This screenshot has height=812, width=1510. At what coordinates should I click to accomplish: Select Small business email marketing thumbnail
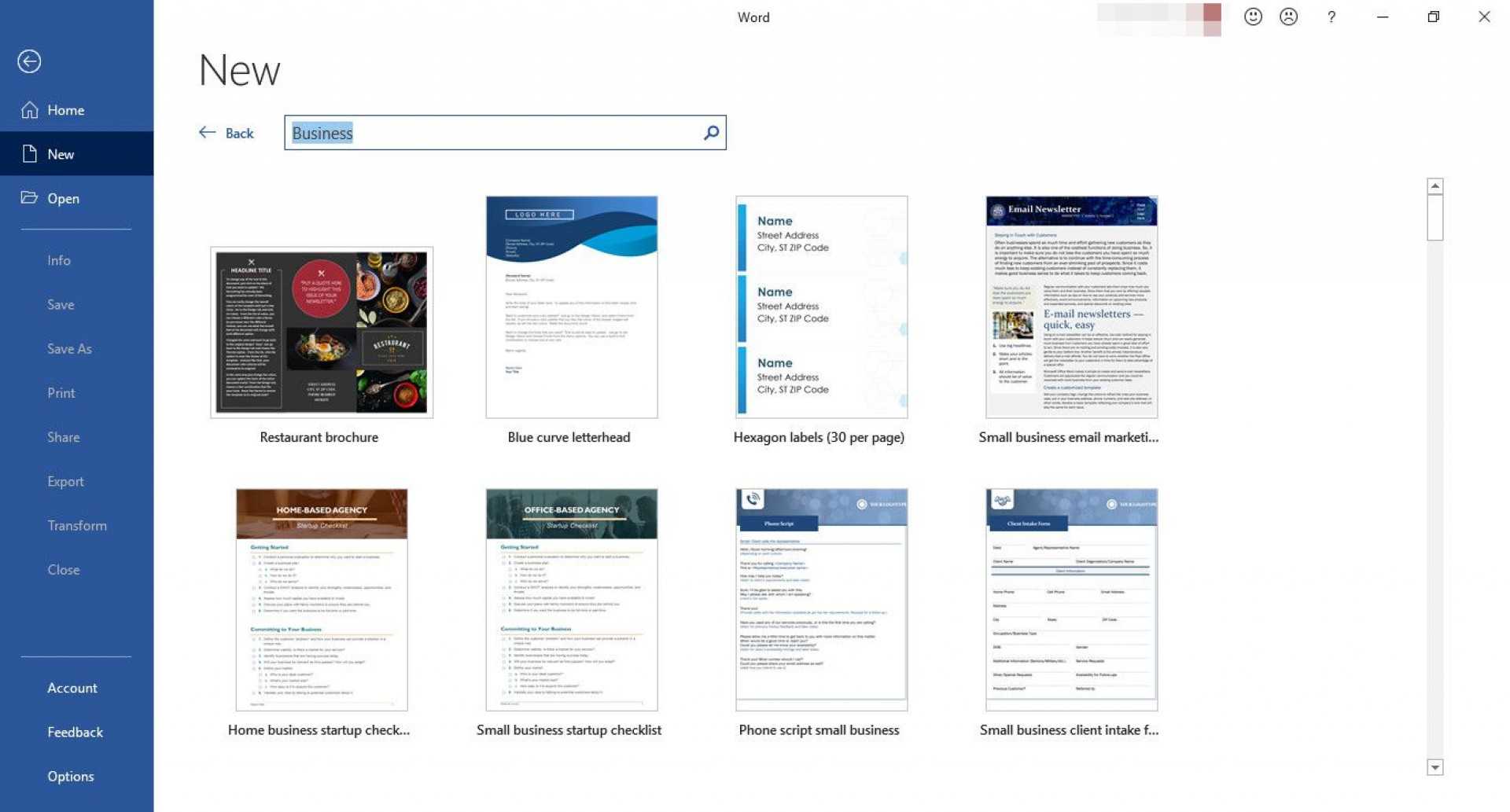pyautogui.click(x=1072, y=307)
